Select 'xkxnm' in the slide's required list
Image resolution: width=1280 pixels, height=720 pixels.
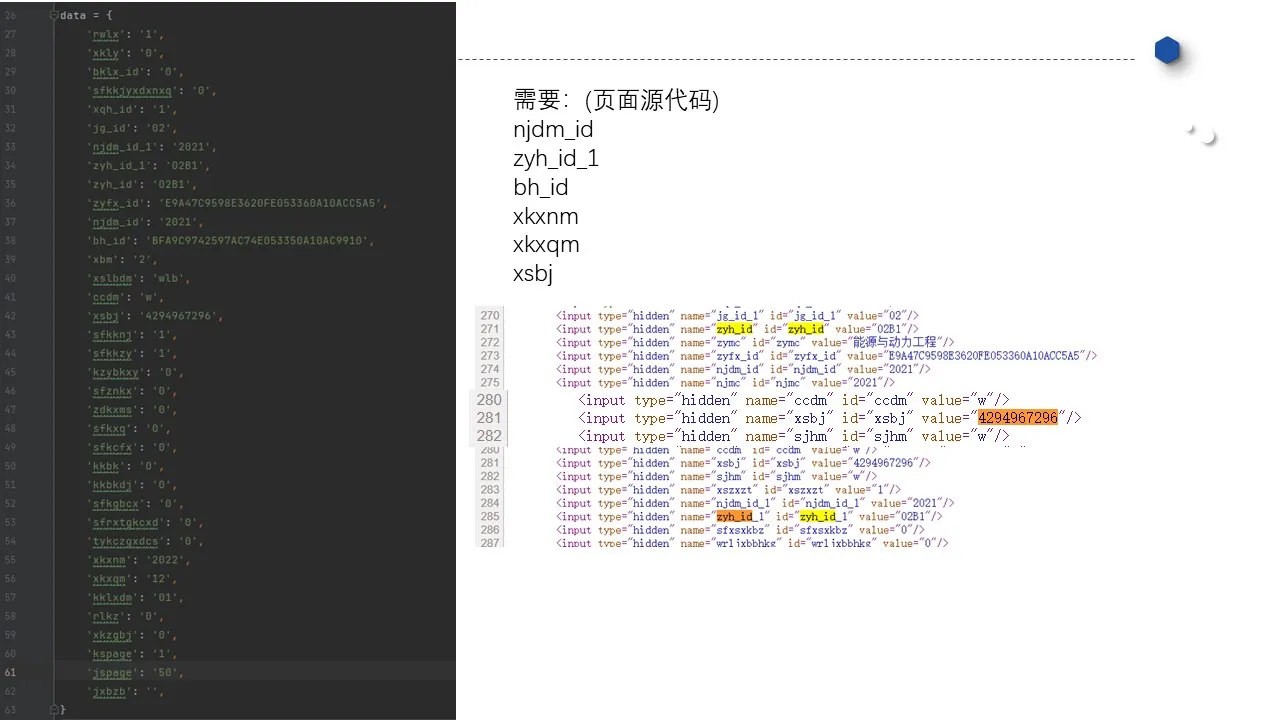pos(546,217)
